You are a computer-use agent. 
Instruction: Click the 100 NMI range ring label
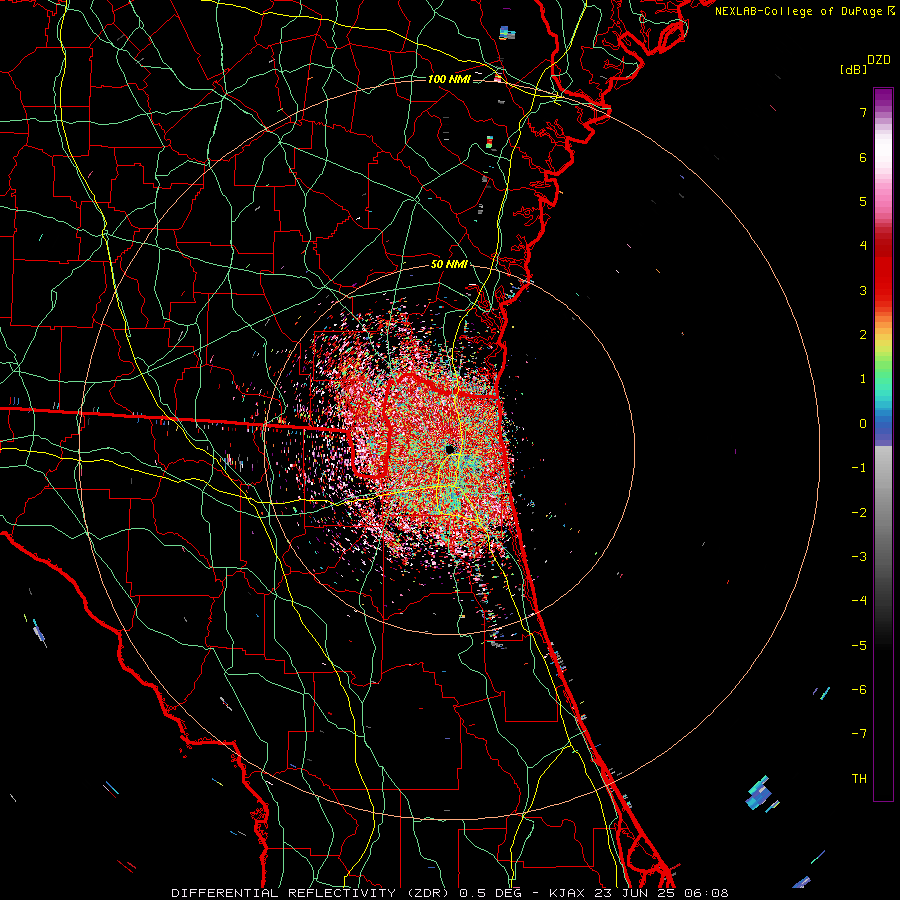click(x=449, y=79)
